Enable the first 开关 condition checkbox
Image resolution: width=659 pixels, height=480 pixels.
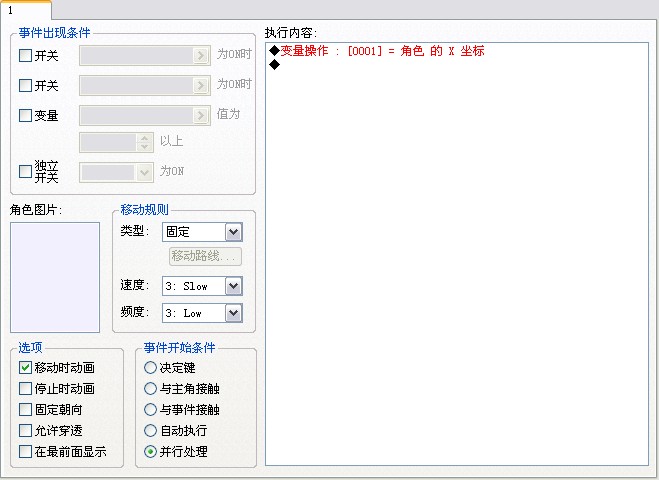(25, 55)
